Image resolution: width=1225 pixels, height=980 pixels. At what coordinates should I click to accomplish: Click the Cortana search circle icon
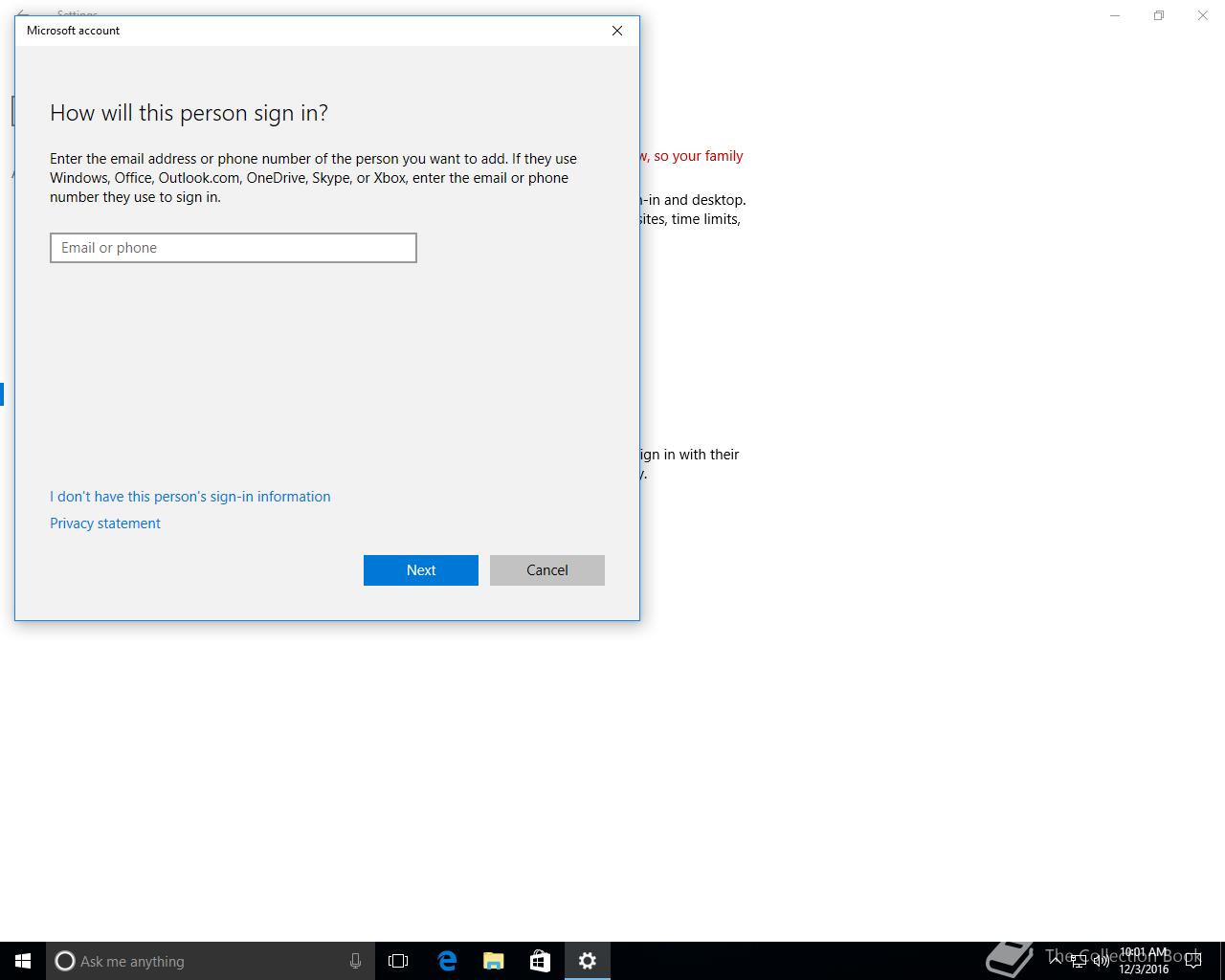pos(65,961)
